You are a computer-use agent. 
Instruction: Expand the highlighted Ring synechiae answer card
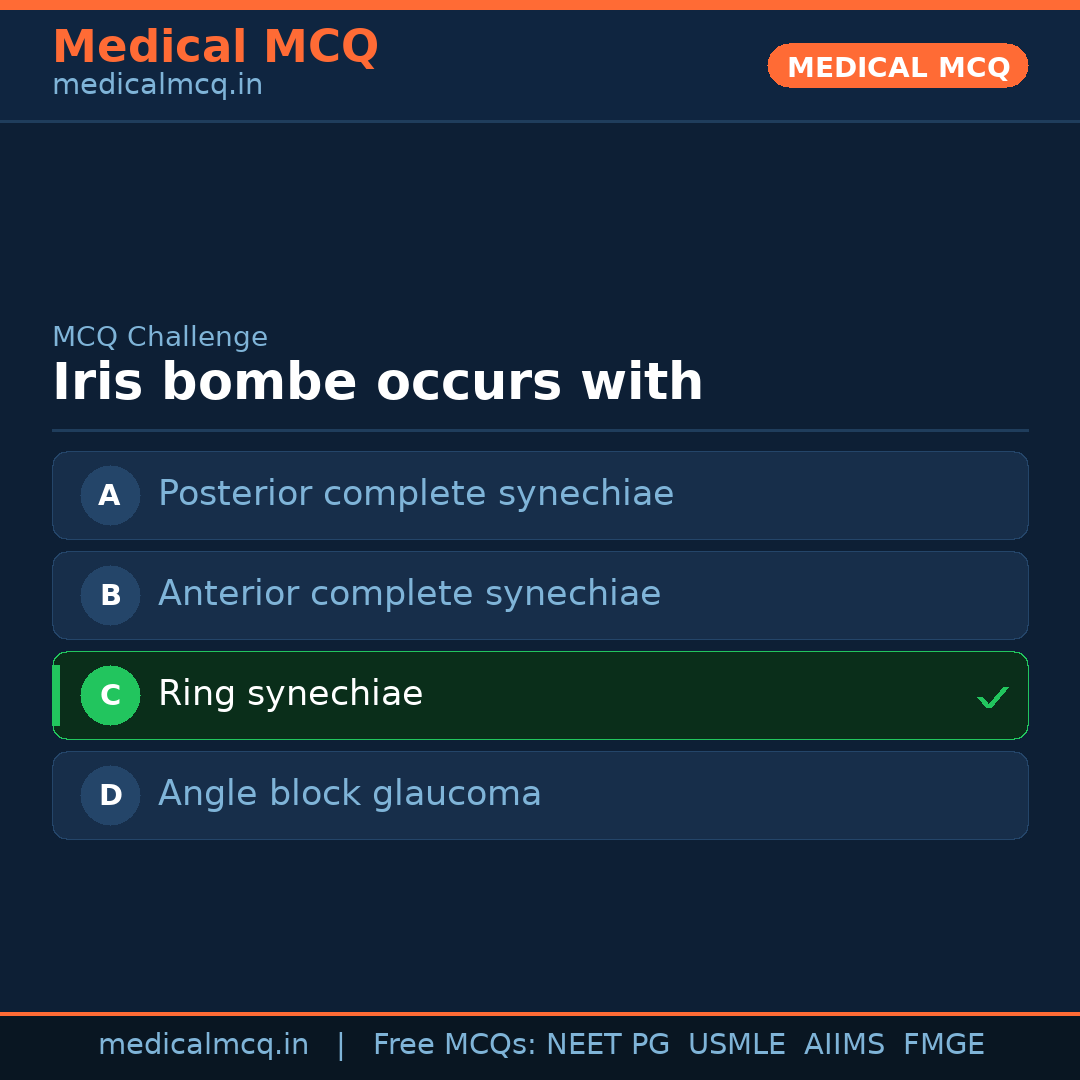(x=540, y=695)
